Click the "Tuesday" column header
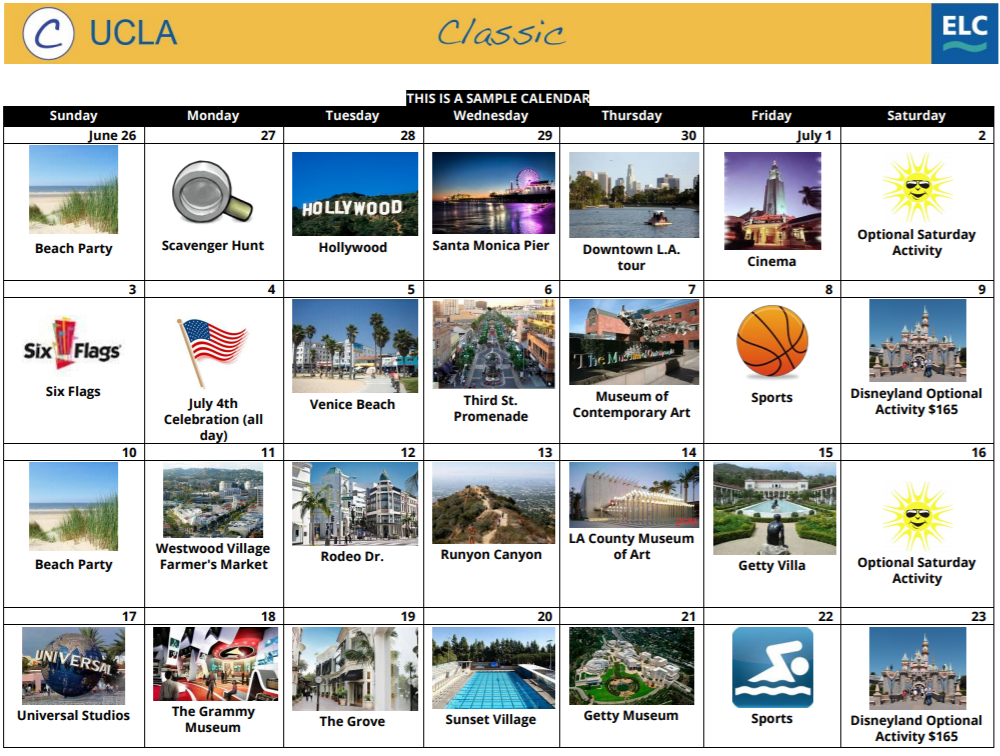The width and height of the screenshot is (1000, 756). (352, 115)
